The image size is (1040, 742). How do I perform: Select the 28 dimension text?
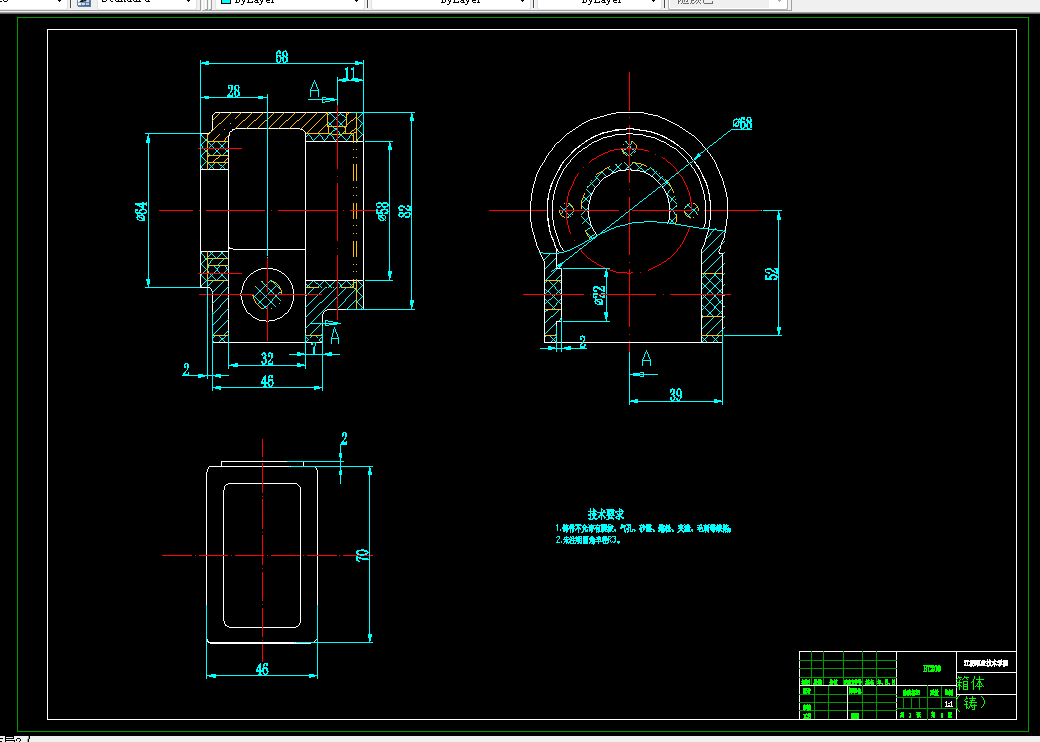[233, 91]
